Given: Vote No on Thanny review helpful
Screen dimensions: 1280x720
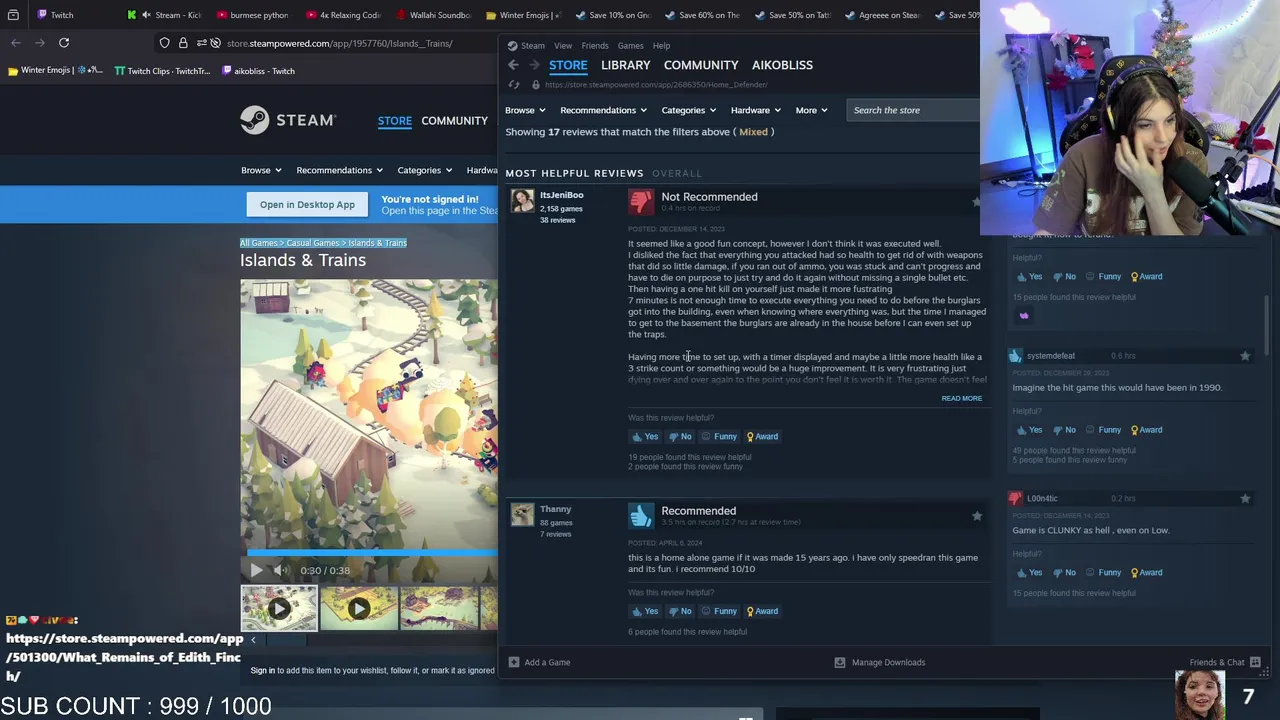Looking at the screenshot, I should coord(680,611).
